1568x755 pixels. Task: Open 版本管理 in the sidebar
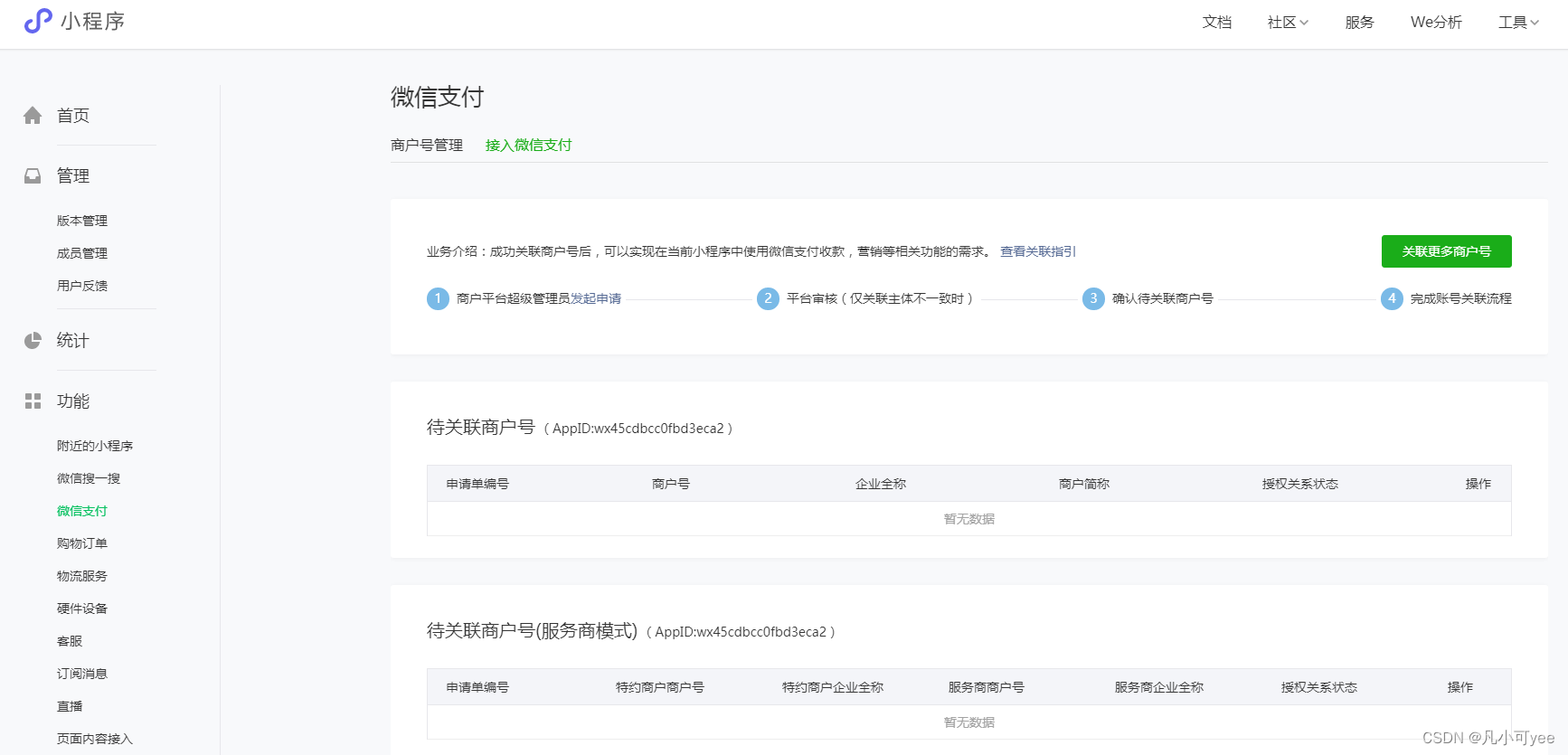click(x=82, y=221)
